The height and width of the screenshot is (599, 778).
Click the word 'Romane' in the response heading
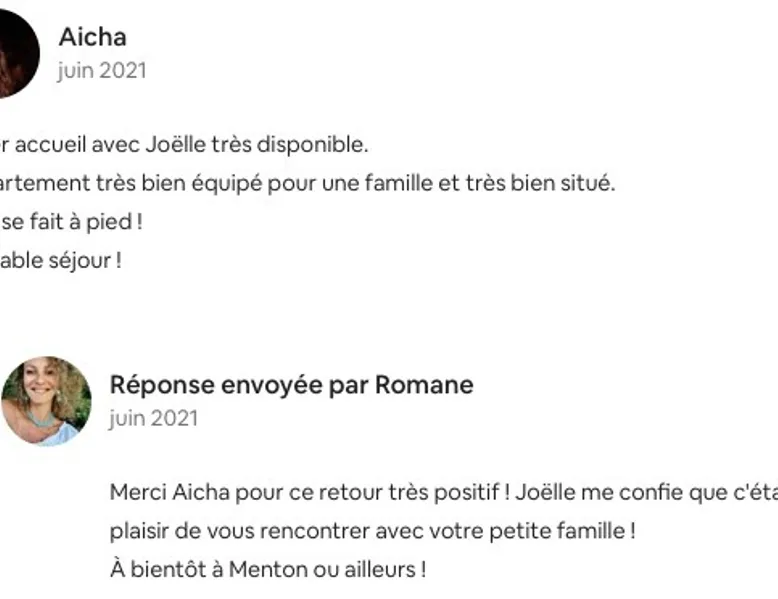click(424, 385)
